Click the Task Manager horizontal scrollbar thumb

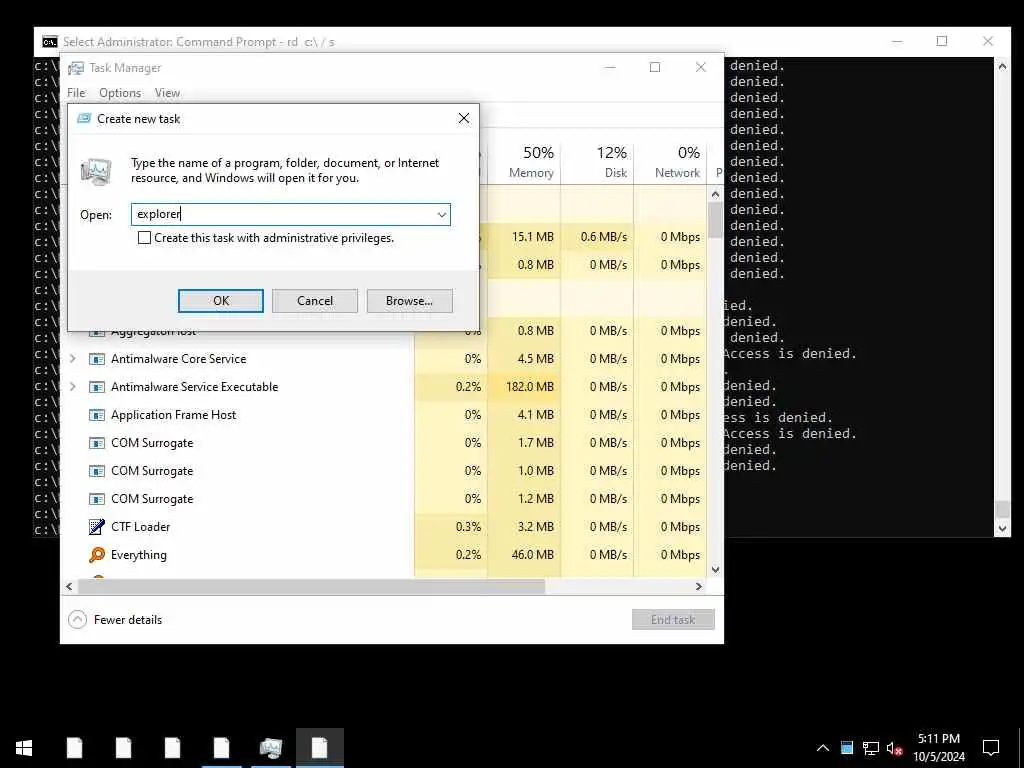[312, 587]
